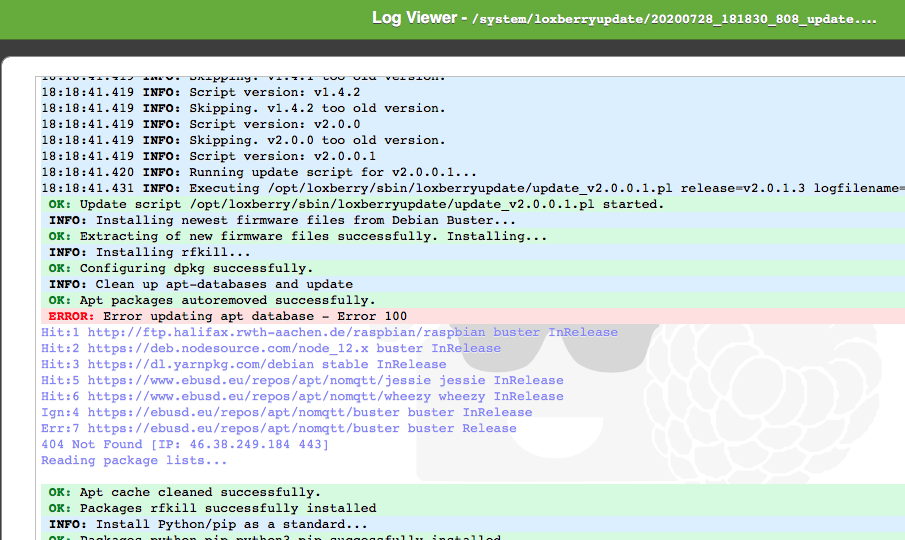Click the Hit:3 dl.yarnpkg.com debian line

[244, 365]
